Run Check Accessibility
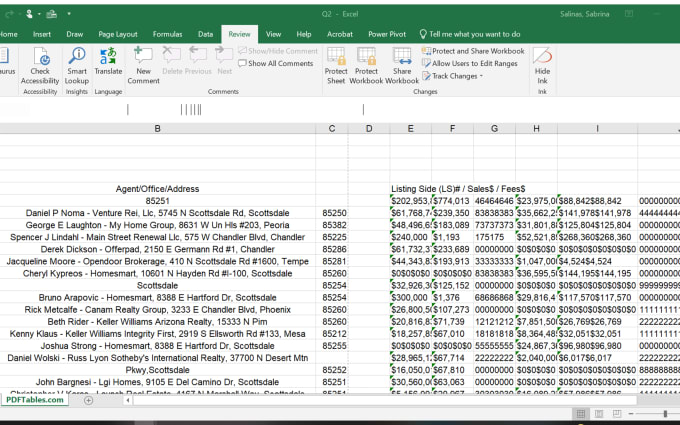 pos(40,65)
